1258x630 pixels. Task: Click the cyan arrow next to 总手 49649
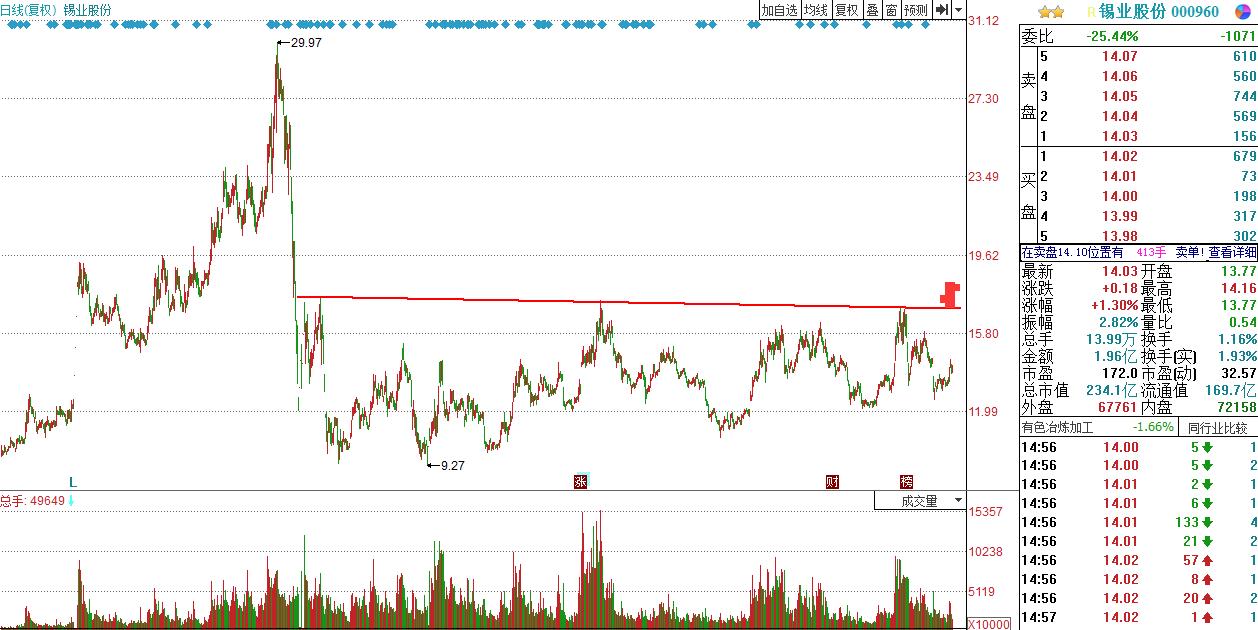tap(71, 500)
